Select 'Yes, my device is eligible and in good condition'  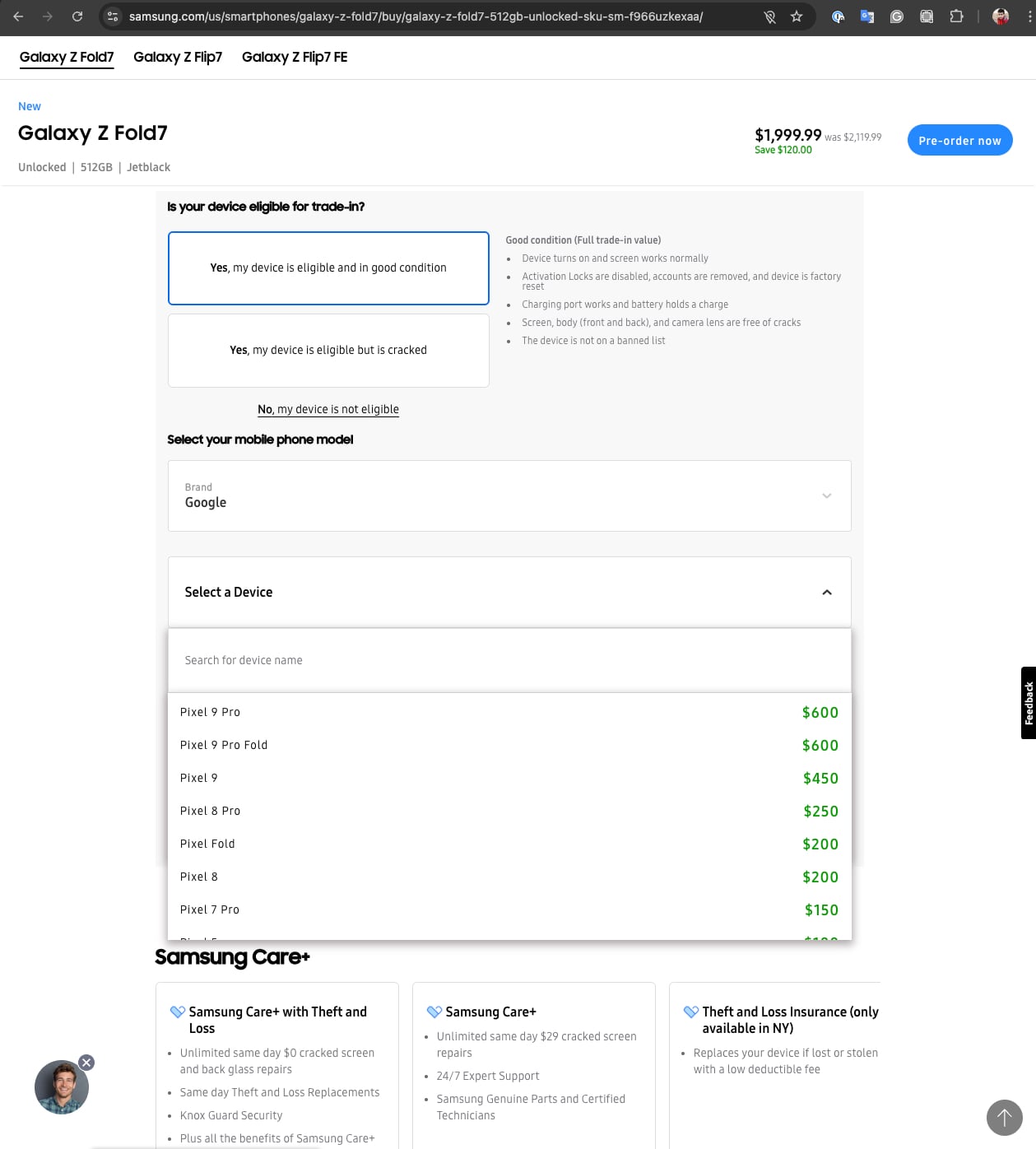coord(328,268)
